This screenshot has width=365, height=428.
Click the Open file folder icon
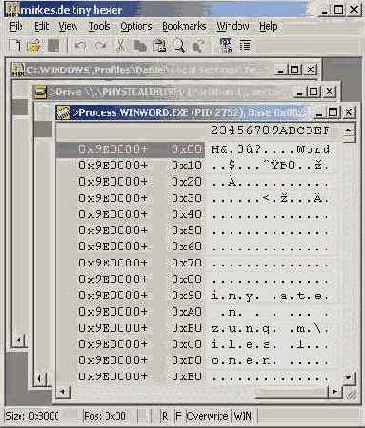[x=34, y=46]
